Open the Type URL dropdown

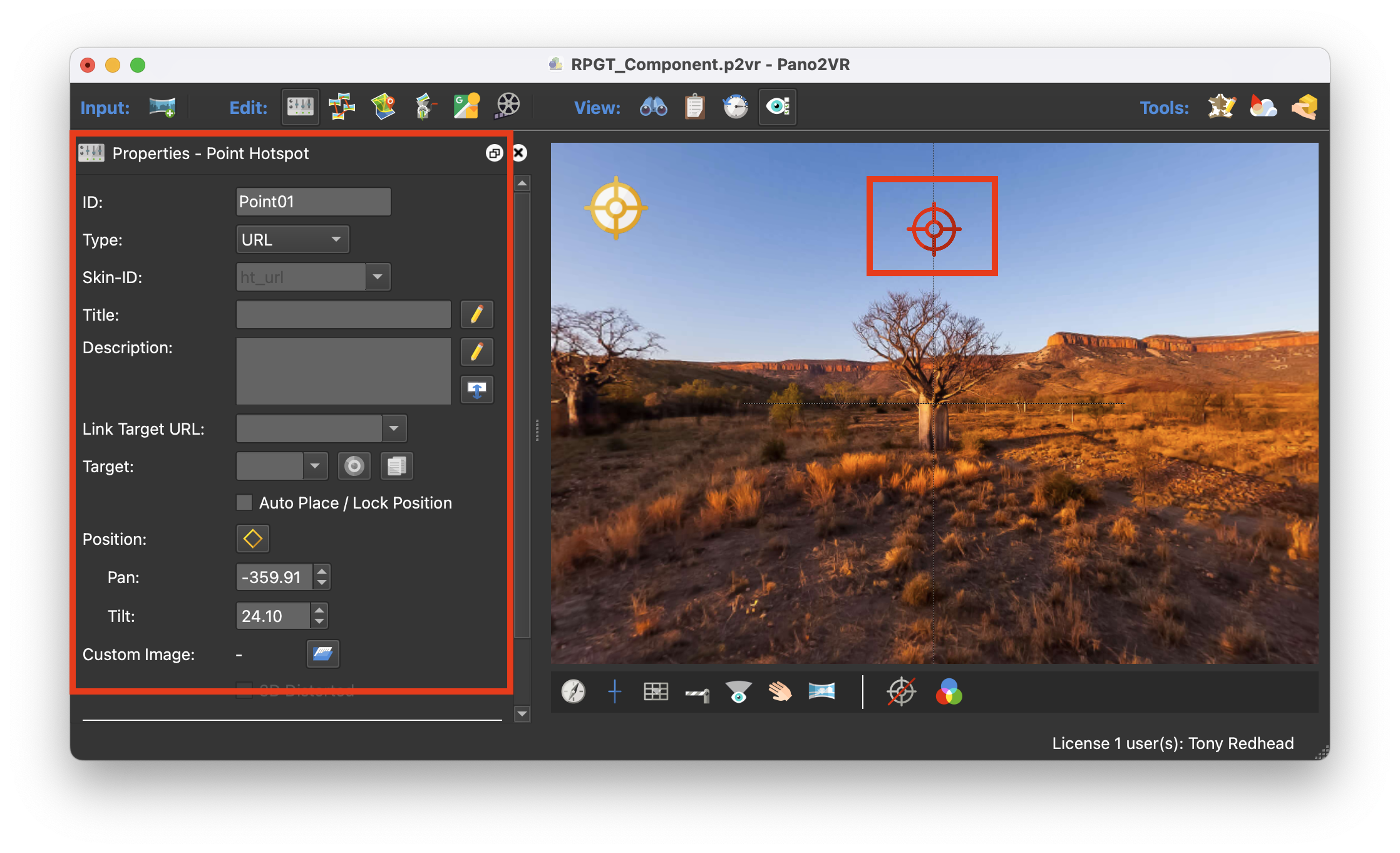coord(292,239)
